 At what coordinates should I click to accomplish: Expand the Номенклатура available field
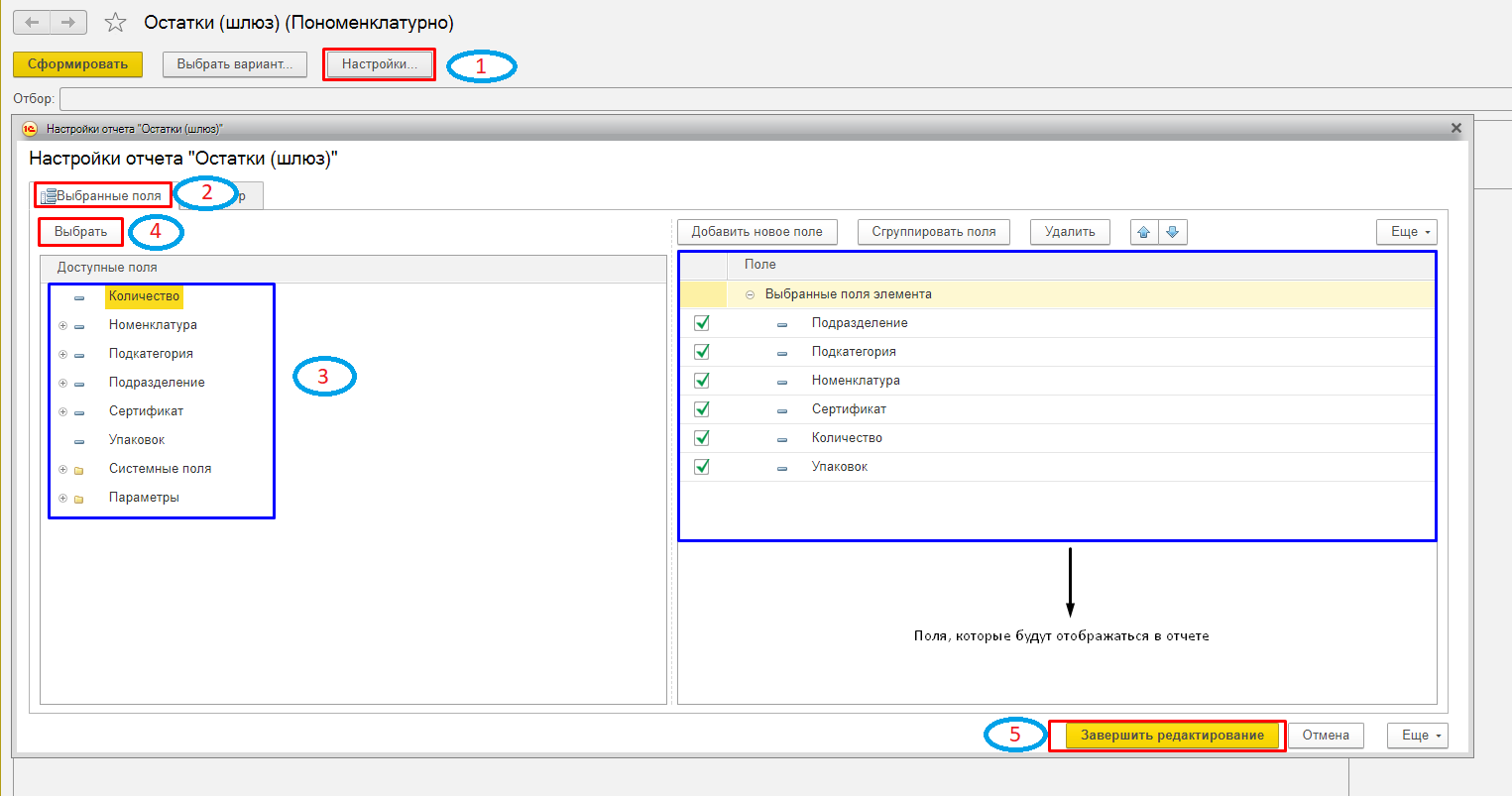(x=62, y=325)
